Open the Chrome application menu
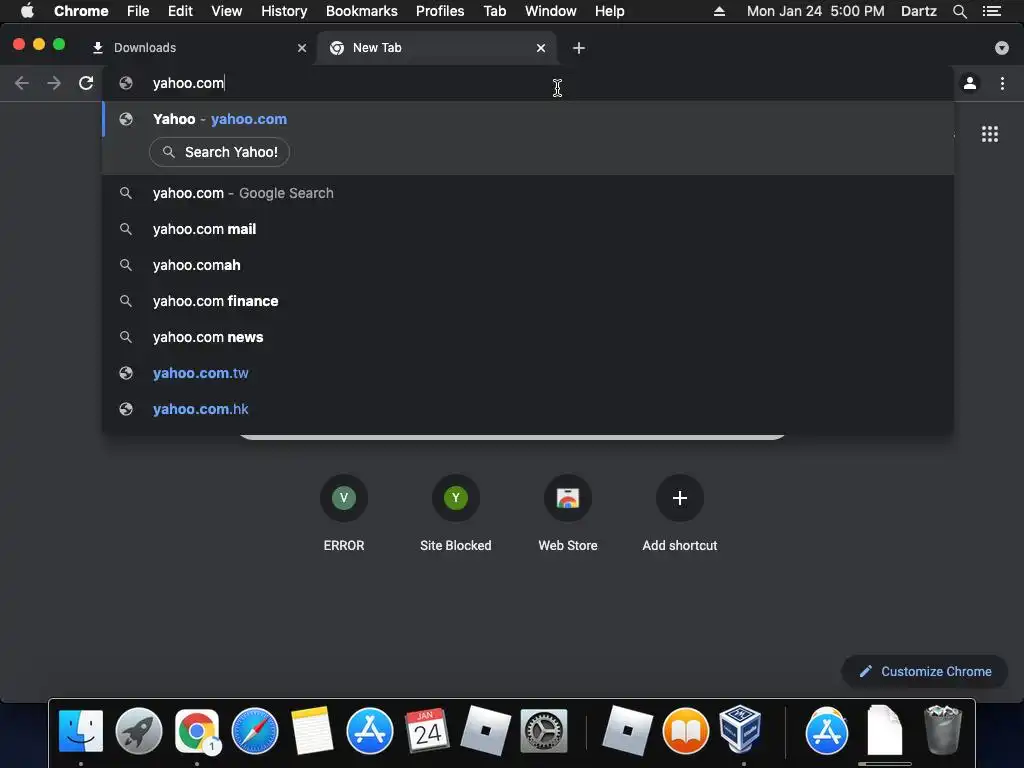1024x768 pixels. (x=81, y=11)
